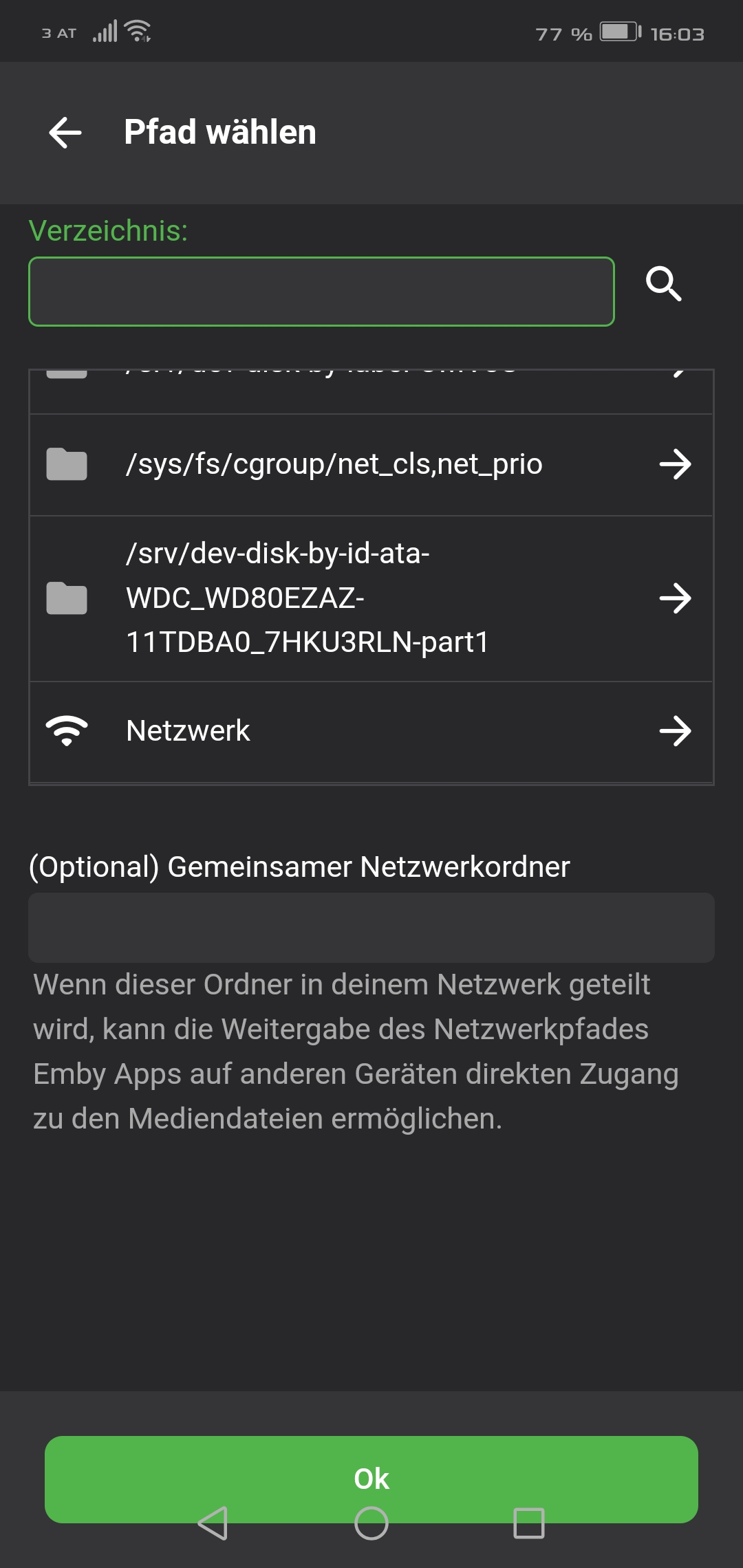Image resolution: width=743 pixels, height=1568 pixels.
Task: Tap the Android back navigation triangle
Action: click(213, 1523)
